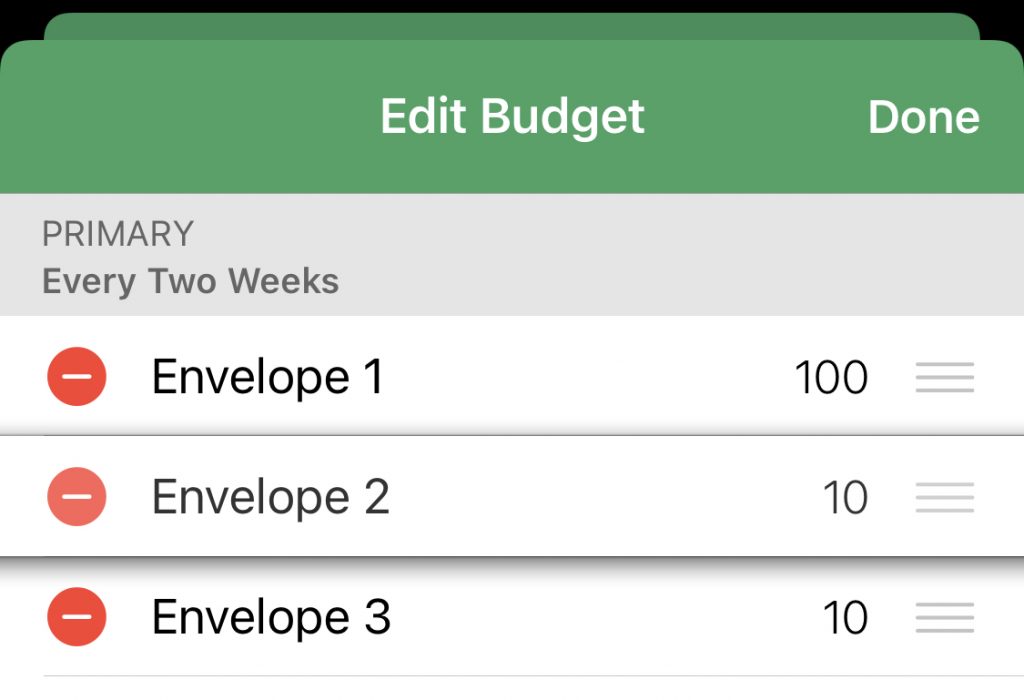1024x700 pixels.
Task: Select the PRIMARY section header
Action: pos(118,234)
